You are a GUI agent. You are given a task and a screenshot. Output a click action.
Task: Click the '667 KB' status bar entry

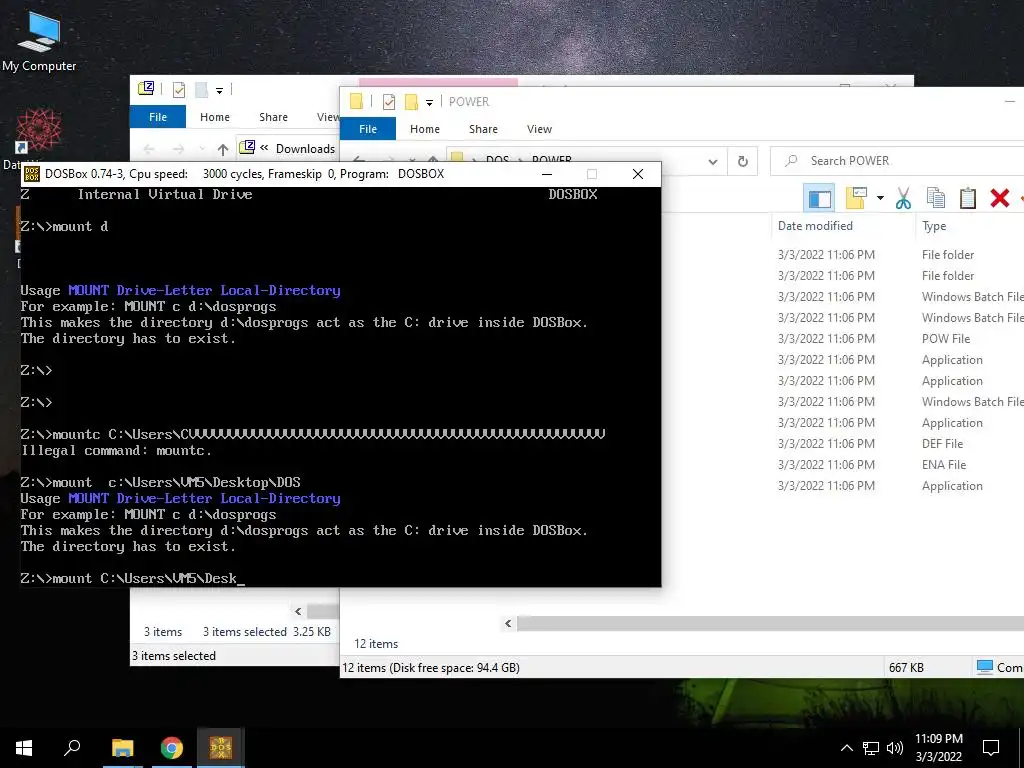906,667
